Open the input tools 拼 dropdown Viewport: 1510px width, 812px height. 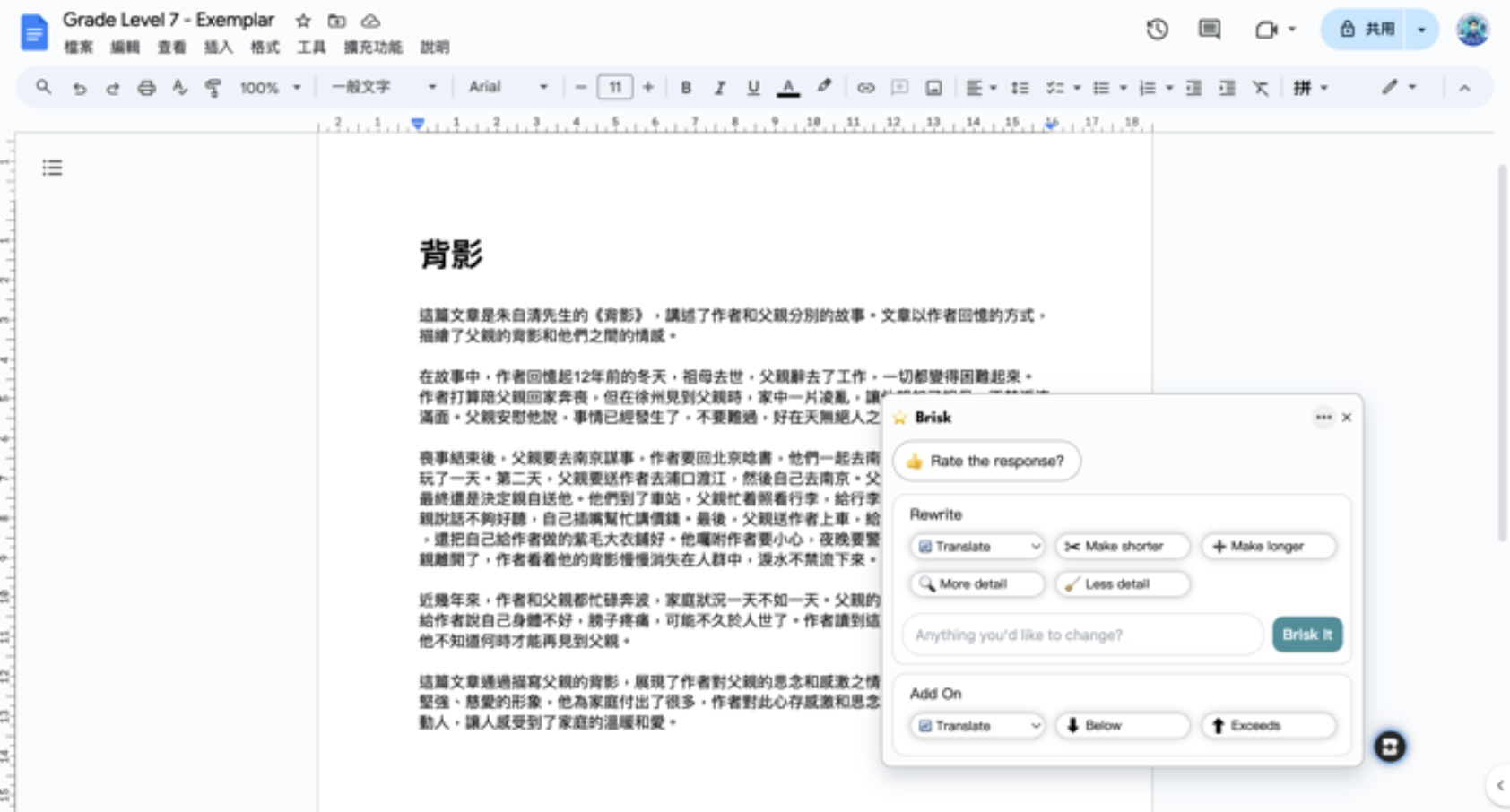(1310, 87)
